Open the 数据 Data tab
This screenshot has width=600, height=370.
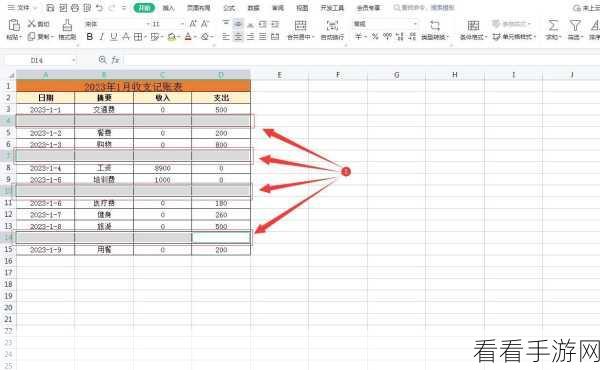click(x=253, y=8)
